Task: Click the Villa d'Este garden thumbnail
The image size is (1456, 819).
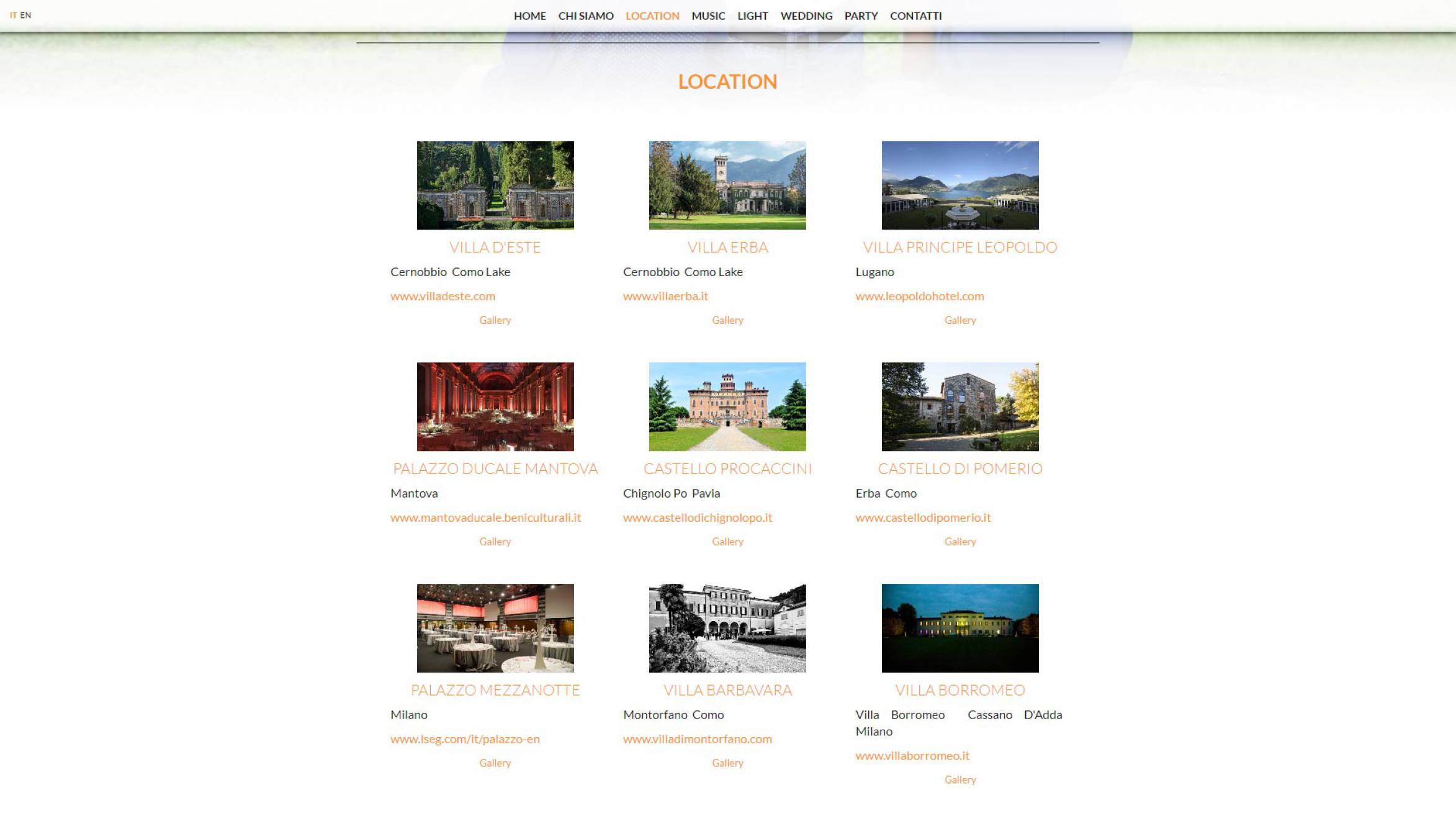Action: 495,185
